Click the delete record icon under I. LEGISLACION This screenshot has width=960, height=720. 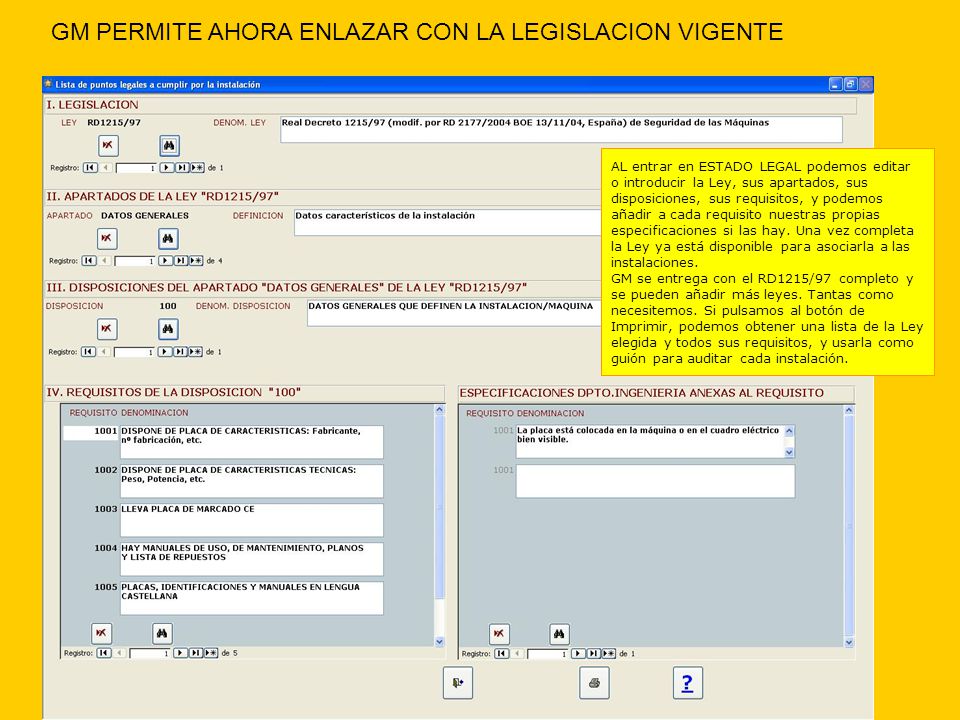[108, 146]
